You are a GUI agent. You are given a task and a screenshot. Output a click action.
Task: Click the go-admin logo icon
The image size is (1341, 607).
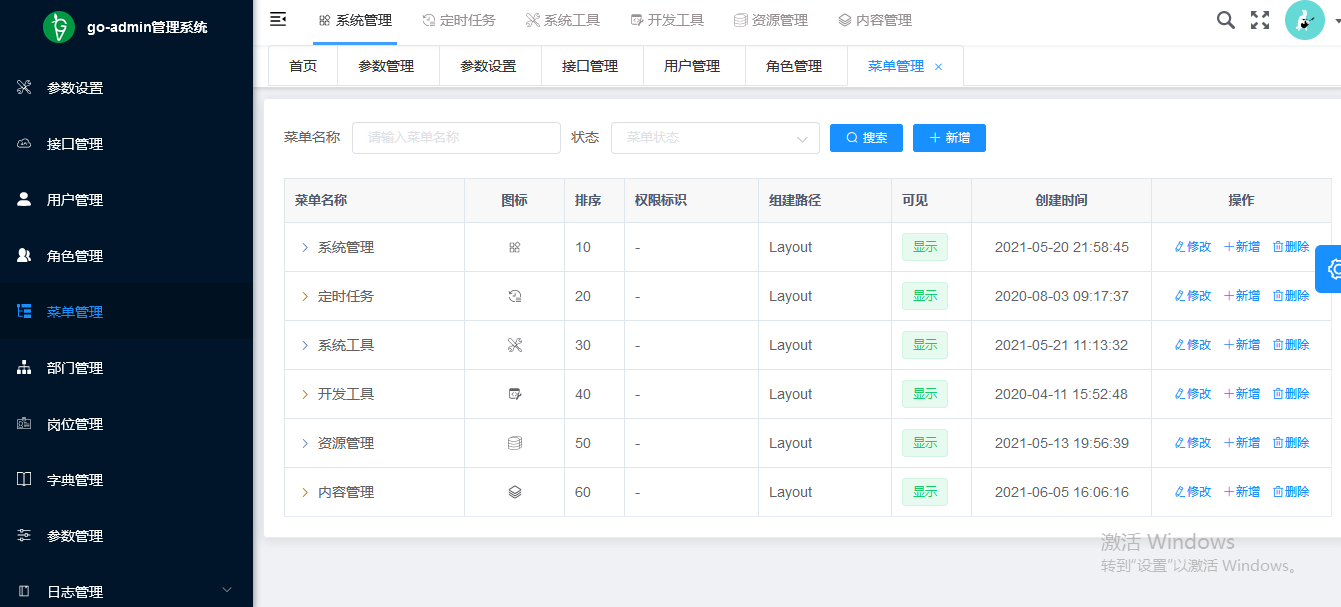[59, 27]
